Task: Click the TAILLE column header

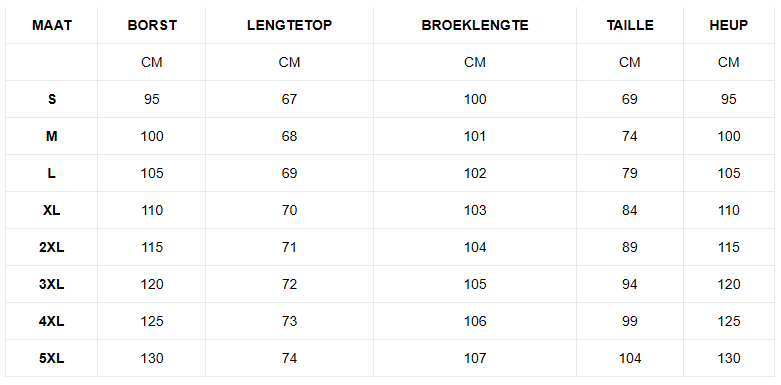Action: click(x=630, y=25)
